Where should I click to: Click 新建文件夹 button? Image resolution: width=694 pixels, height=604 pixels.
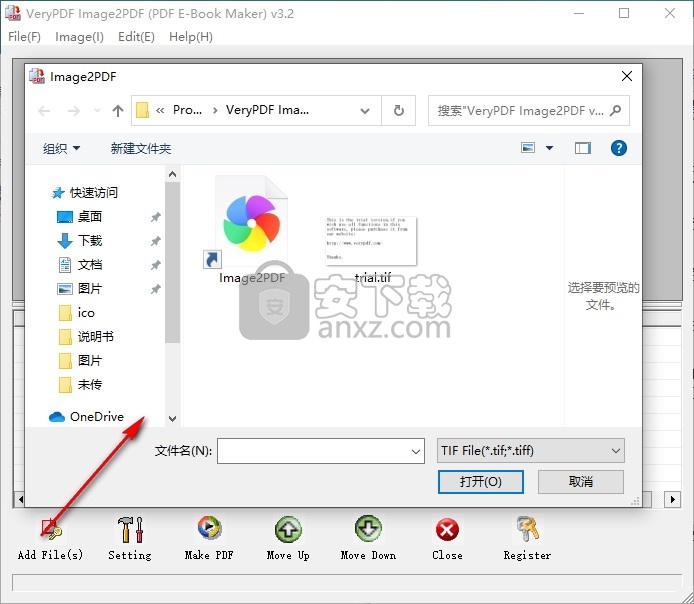click(141, 148)
